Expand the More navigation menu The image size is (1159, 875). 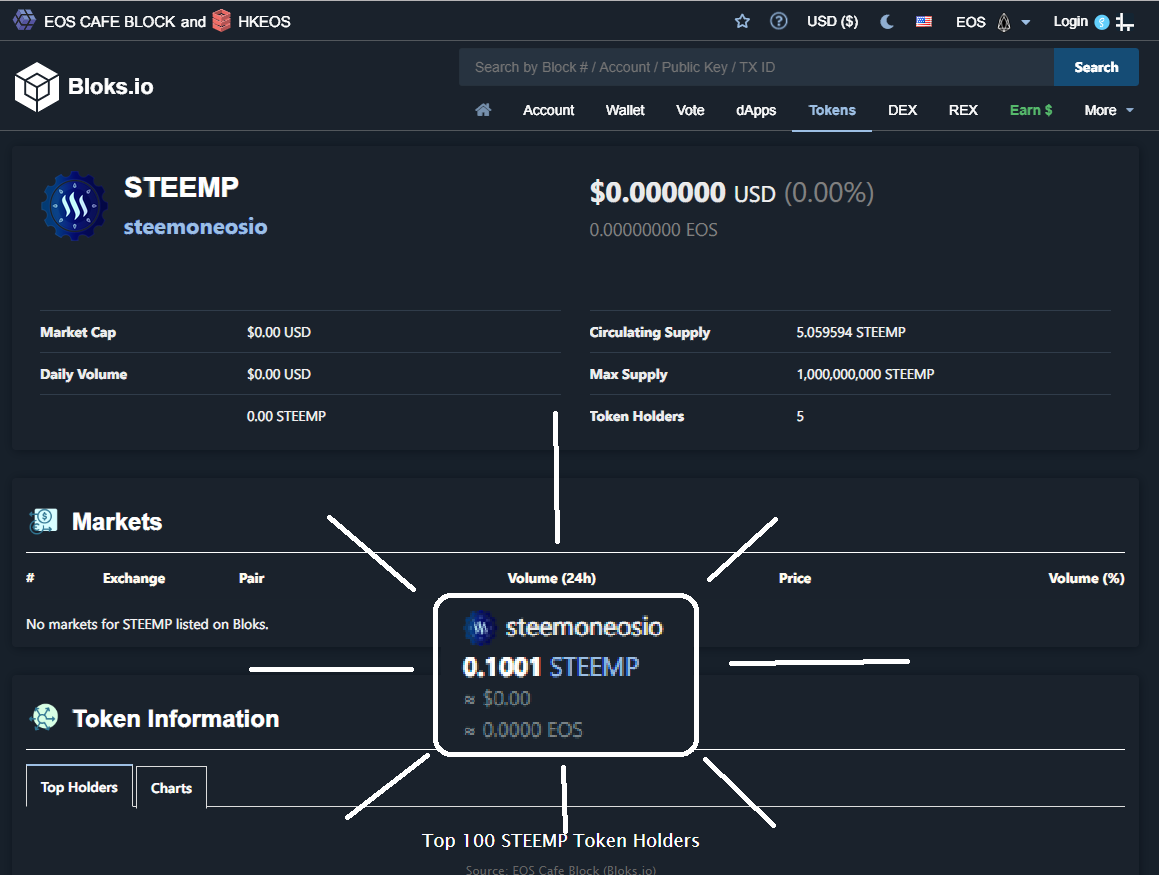pos(1108,110)
